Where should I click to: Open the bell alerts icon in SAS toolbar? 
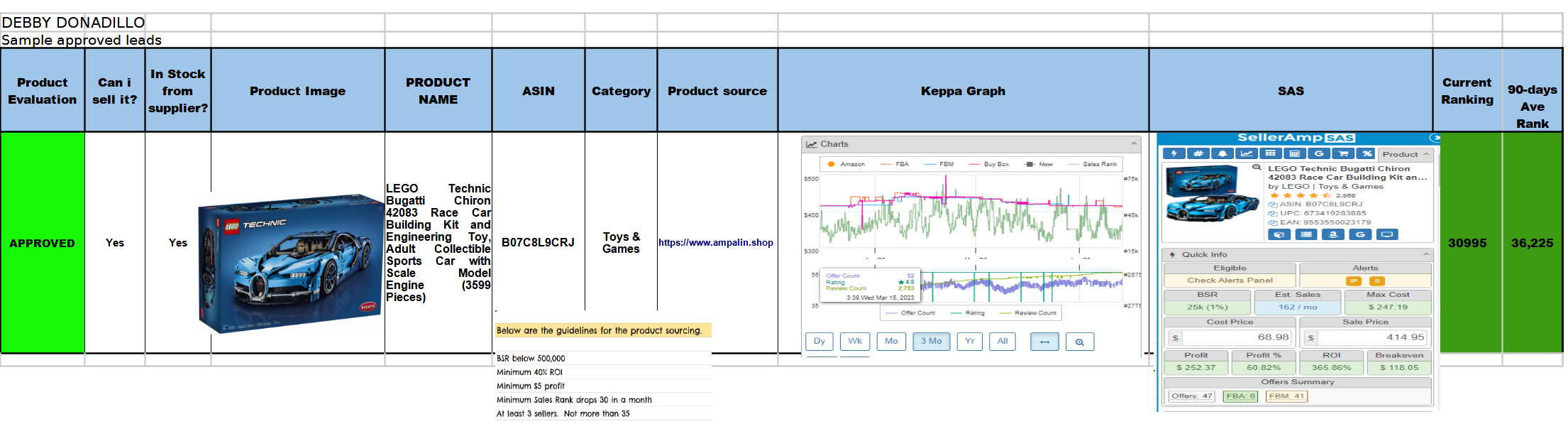point(1222,153)
